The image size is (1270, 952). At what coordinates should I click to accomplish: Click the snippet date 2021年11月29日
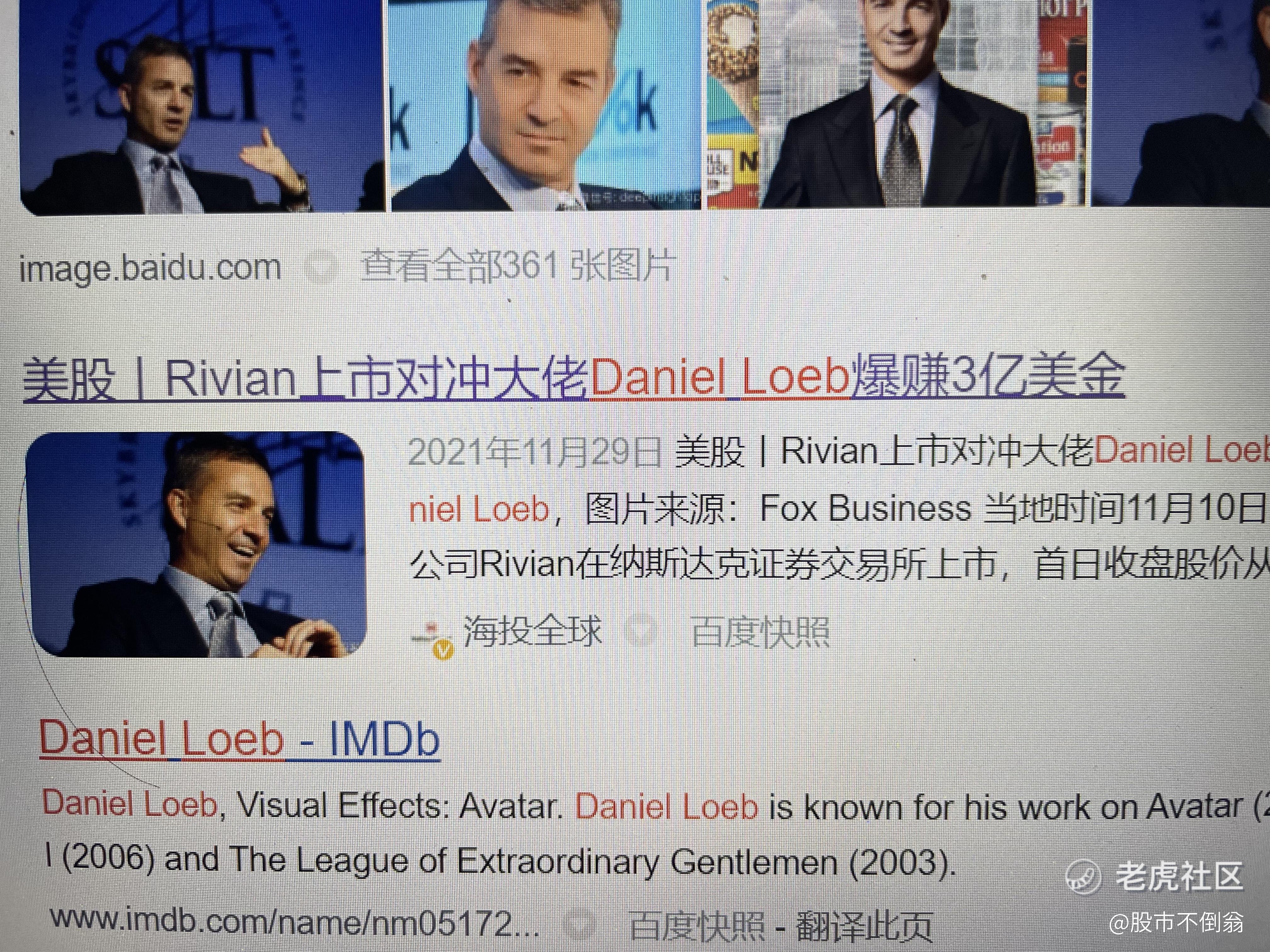click(535, 452)
